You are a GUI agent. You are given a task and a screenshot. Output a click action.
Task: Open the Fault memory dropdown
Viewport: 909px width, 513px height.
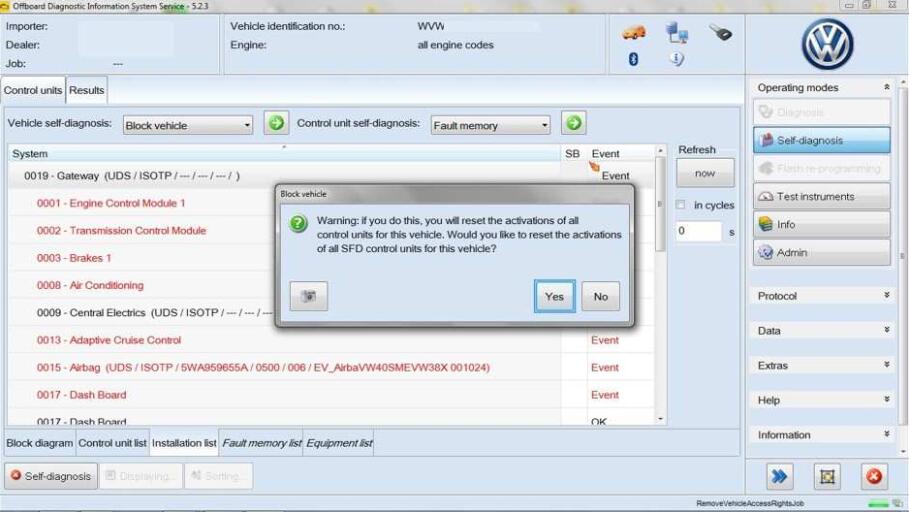coord(490,125)
